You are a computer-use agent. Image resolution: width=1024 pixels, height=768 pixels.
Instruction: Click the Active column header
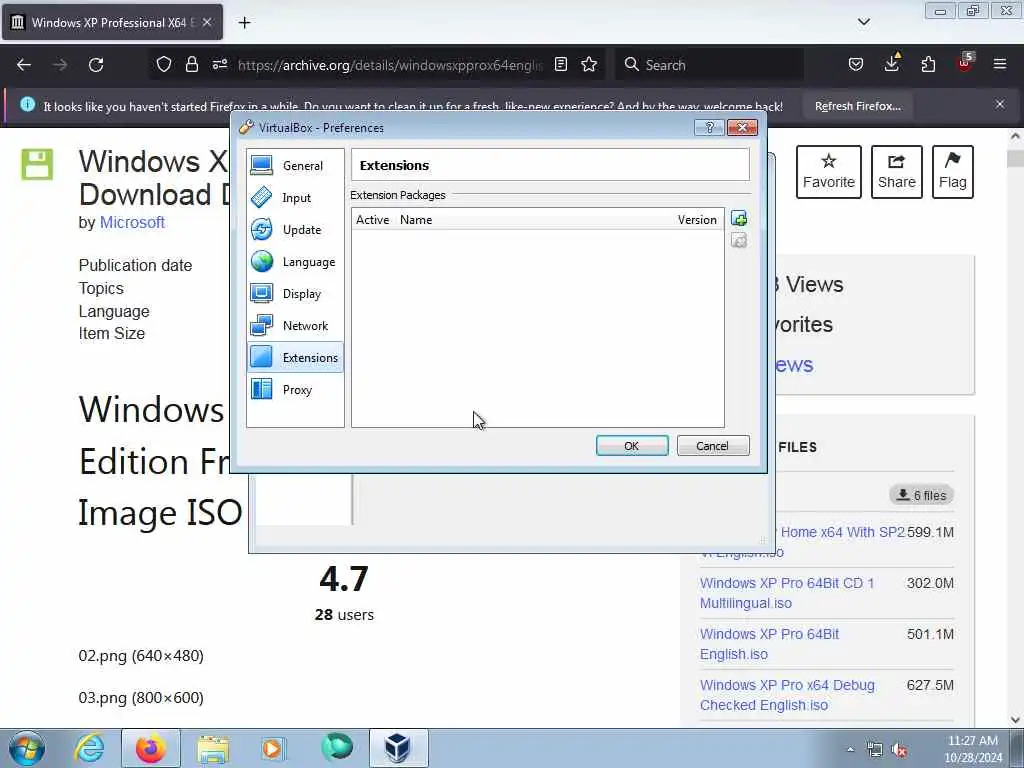point(372,220)
